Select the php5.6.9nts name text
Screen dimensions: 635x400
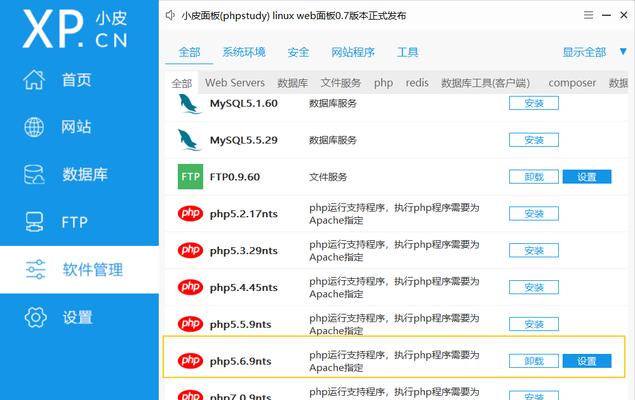tap(240, 362)
